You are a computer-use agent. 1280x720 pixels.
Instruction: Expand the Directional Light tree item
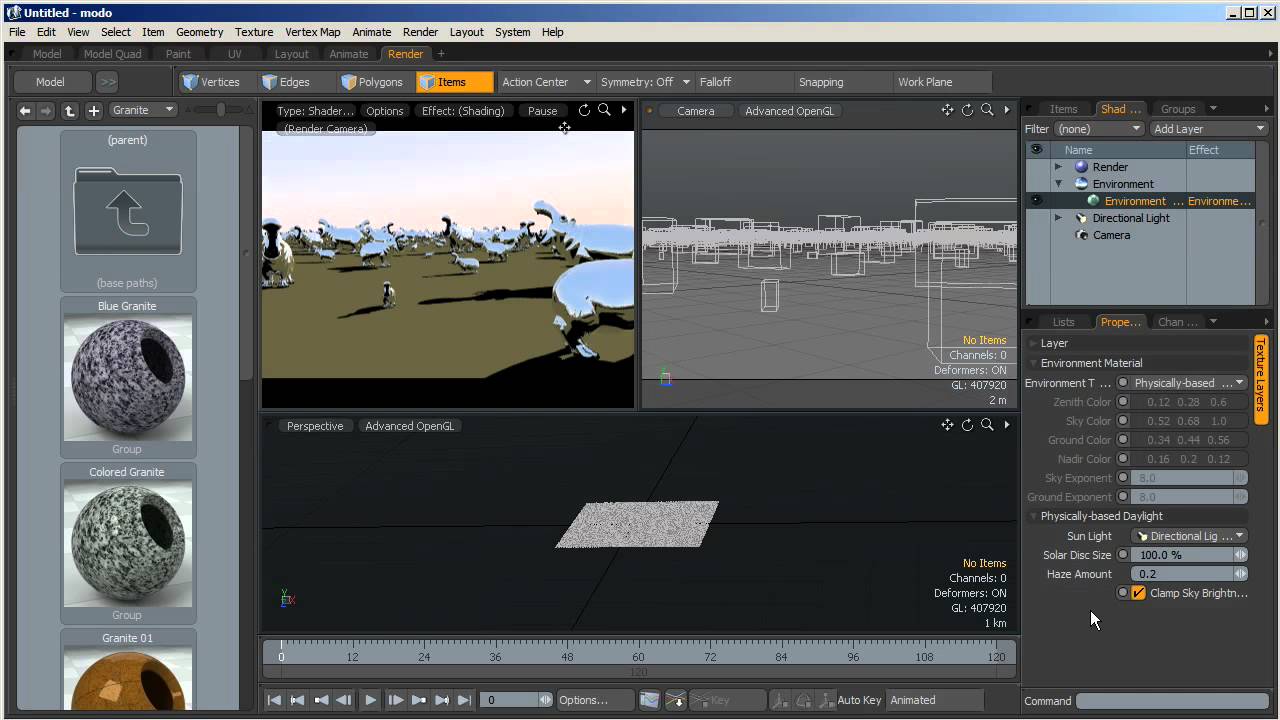click(x=1058, y=218)
